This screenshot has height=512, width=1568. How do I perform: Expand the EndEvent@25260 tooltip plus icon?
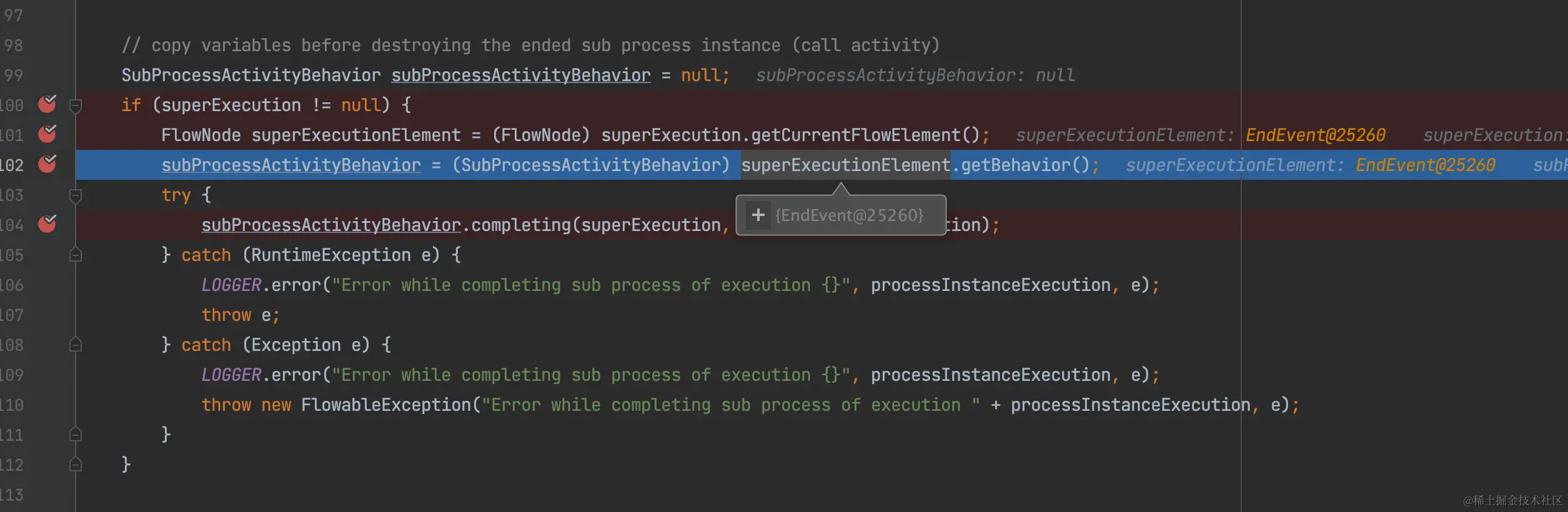click(x=758, y=215)
